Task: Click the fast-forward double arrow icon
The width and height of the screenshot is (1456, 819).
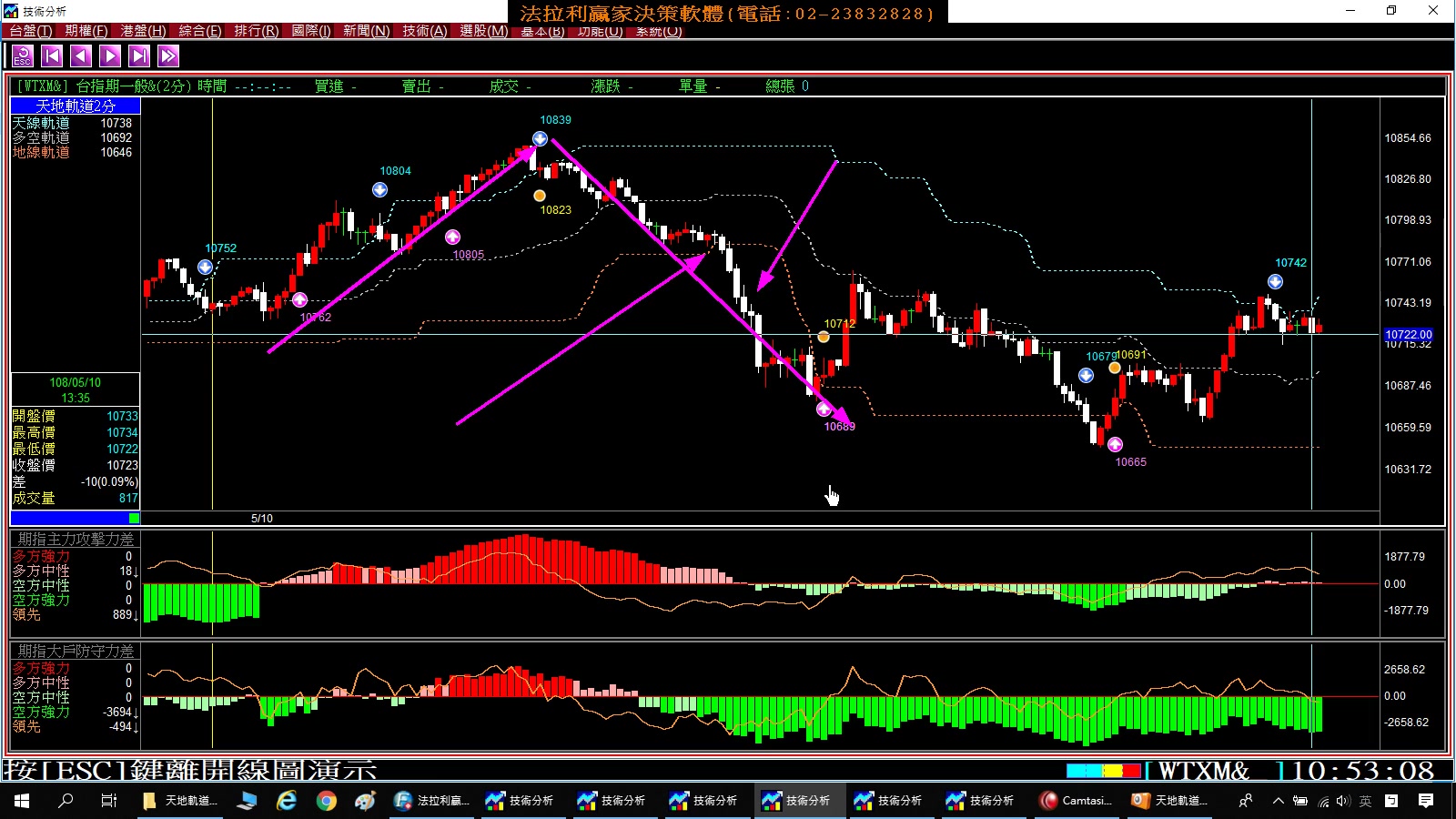Action: (168, 56)
